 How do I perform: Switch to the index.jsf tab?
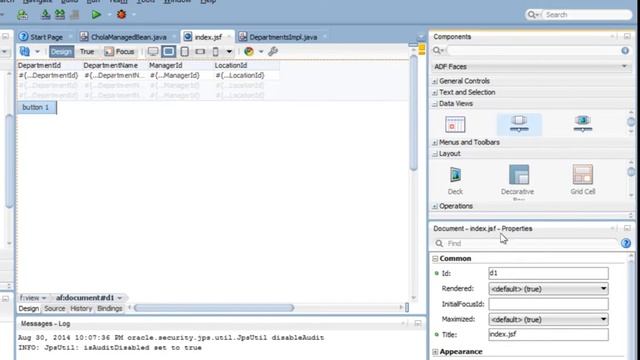[208, 37]
